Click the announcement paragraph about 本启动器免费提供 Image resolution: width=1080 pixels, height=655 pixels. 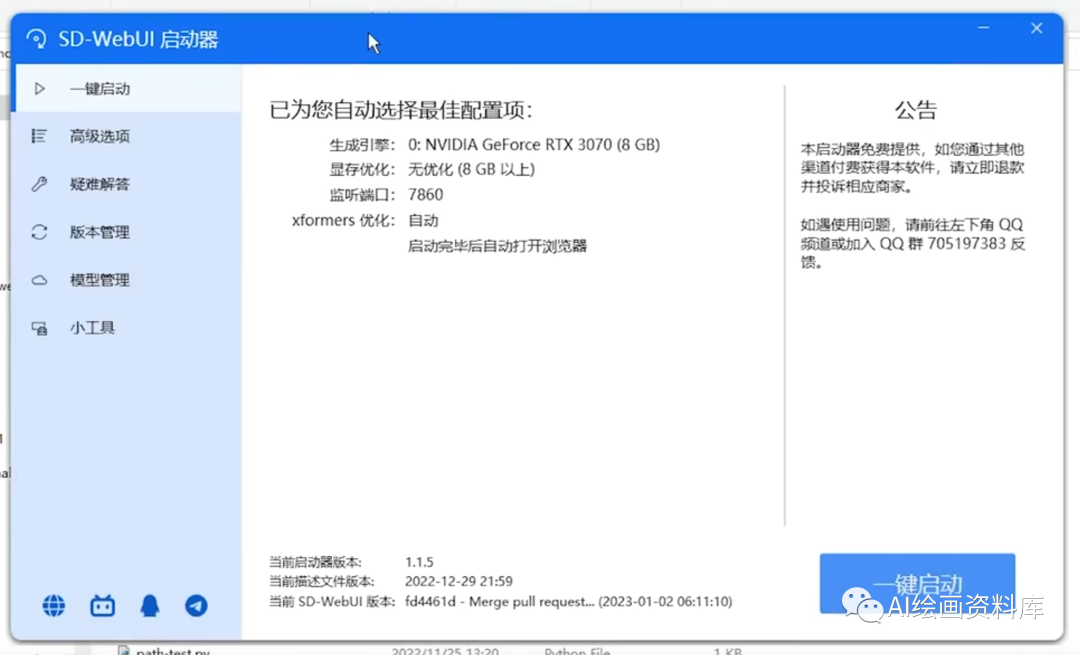(913, 168)
